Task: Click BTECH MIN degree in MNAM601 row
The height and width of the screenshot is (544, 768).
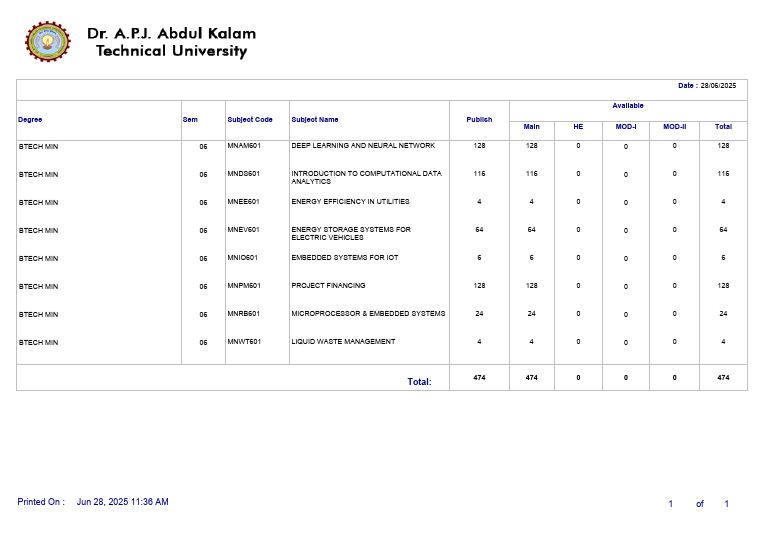Action: (38, 147)
